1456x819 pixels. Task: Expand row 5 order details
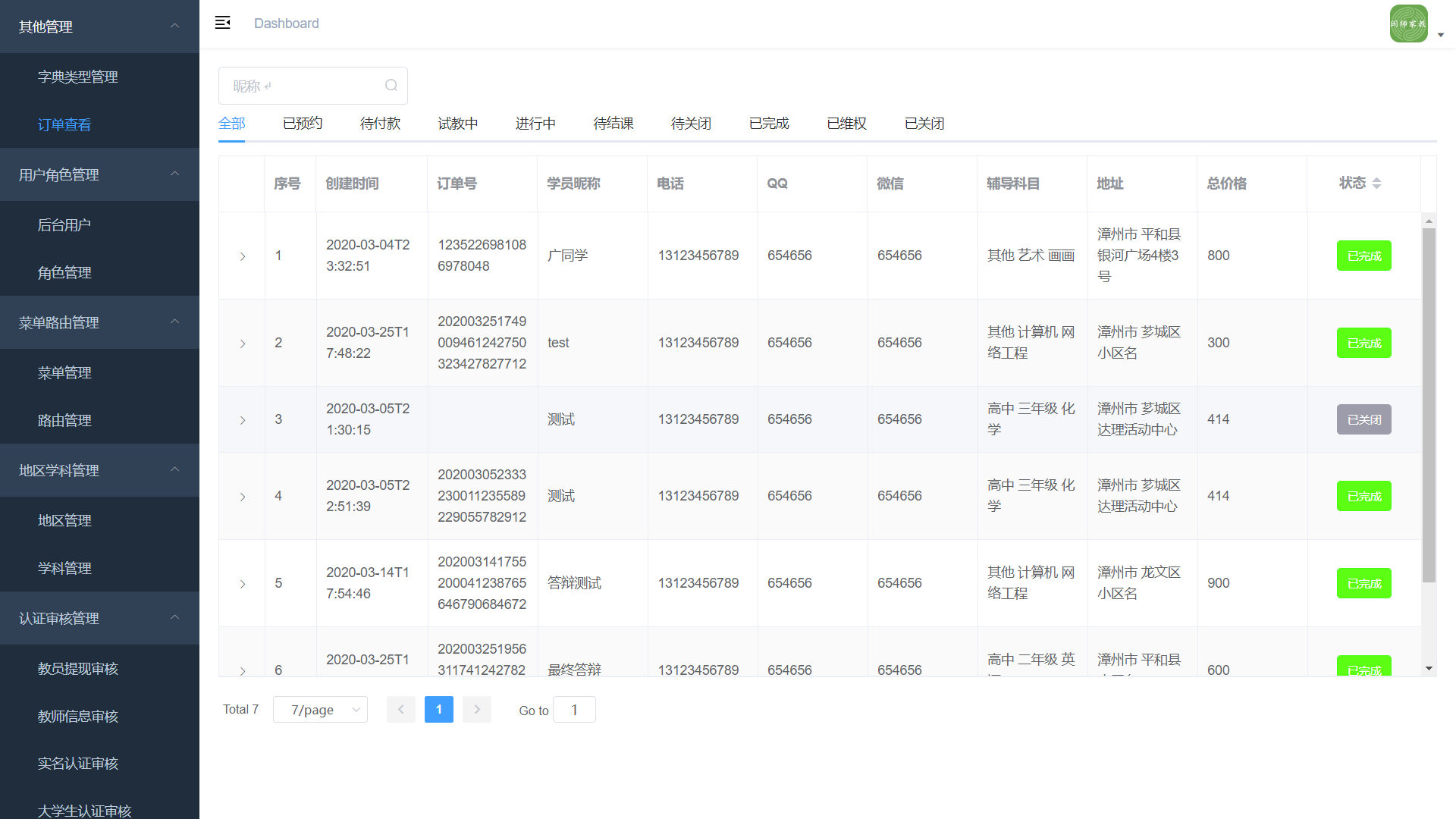(243, 584)
